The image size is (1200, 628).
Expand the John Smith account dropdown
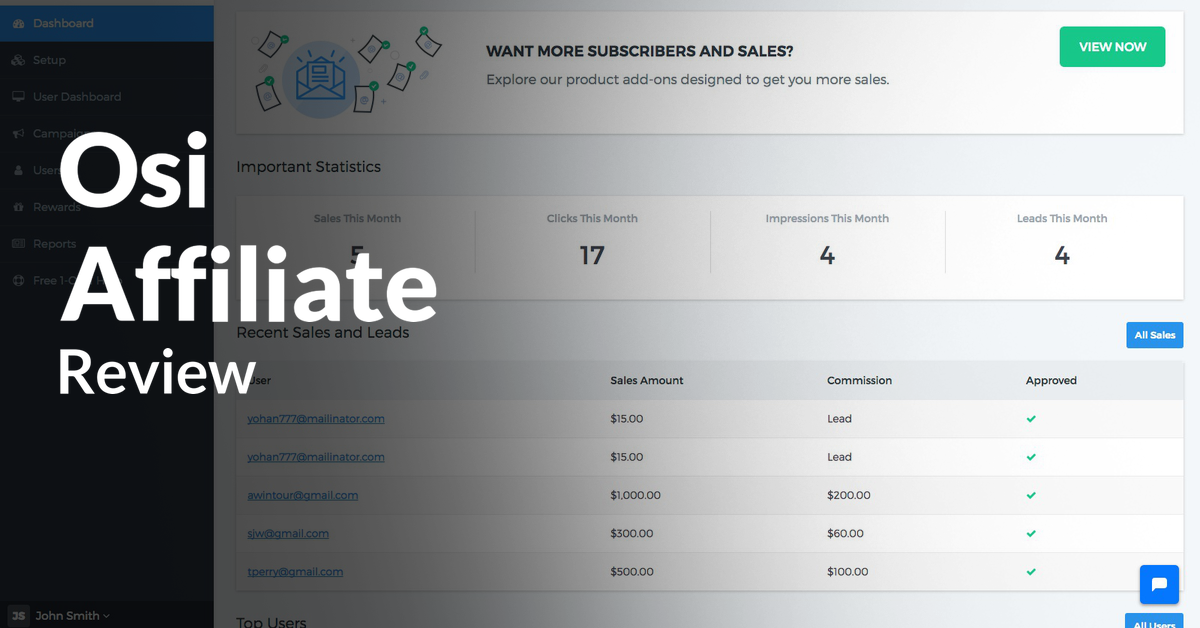(70, 615)
